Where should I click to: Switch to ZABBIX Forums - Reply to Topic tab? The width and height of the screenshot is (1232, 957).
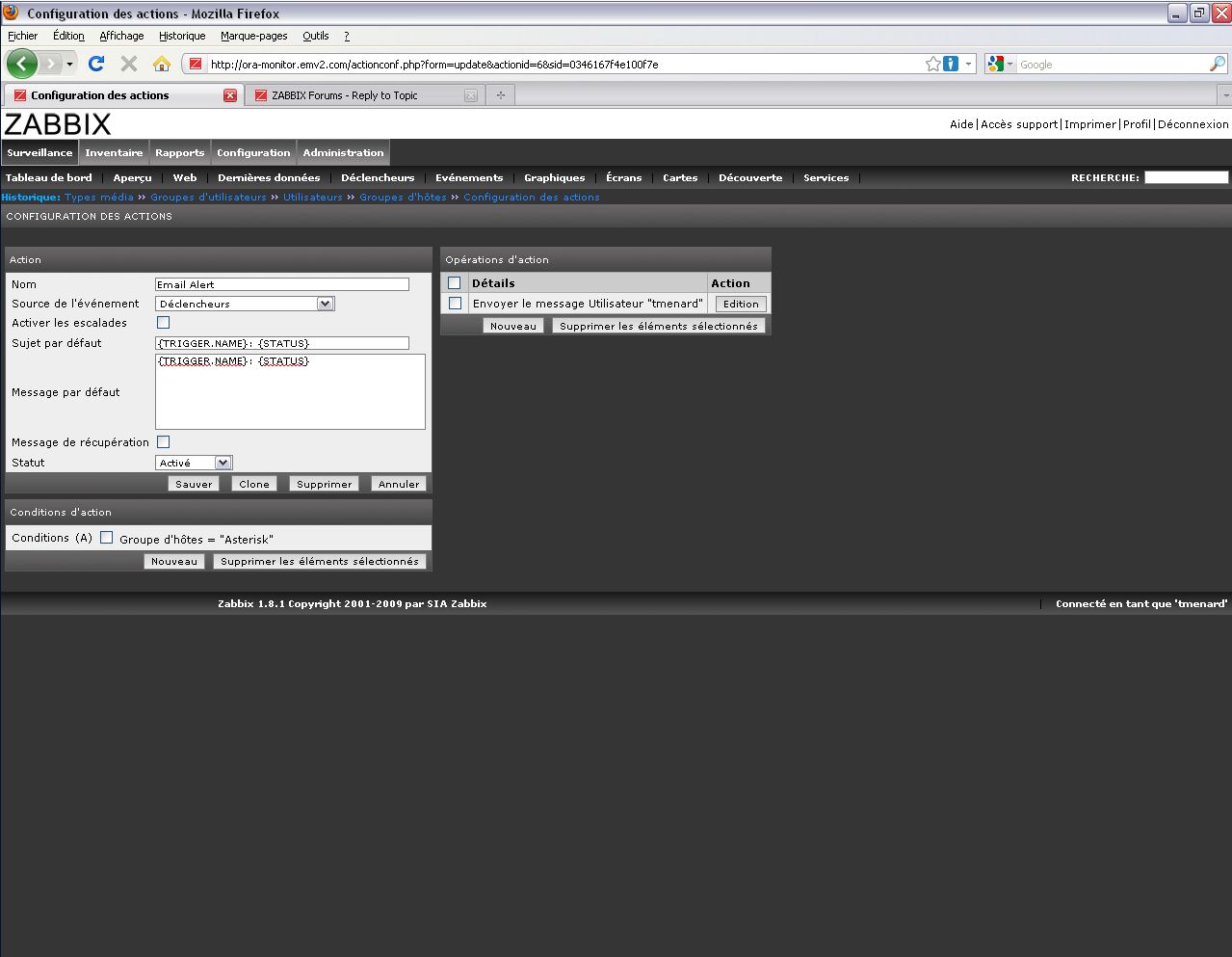(x=344, y=95)
